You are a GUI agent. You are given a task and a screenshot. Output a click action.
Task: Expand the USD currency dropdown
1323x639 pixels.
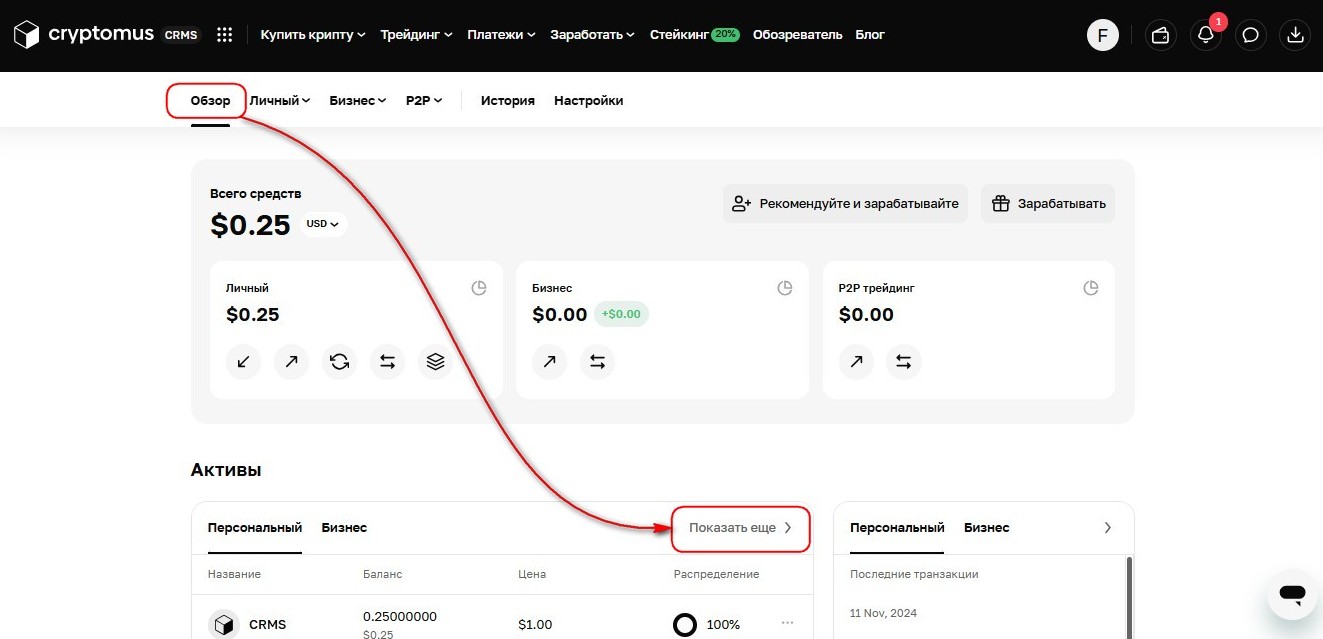(x=323, y=224)
